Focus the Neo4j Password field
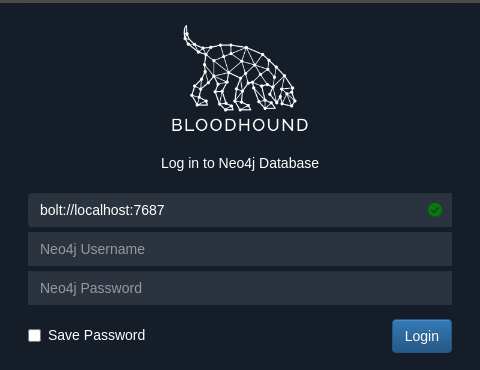The width and height of the screenshot is (480, 370). [240, 288]
